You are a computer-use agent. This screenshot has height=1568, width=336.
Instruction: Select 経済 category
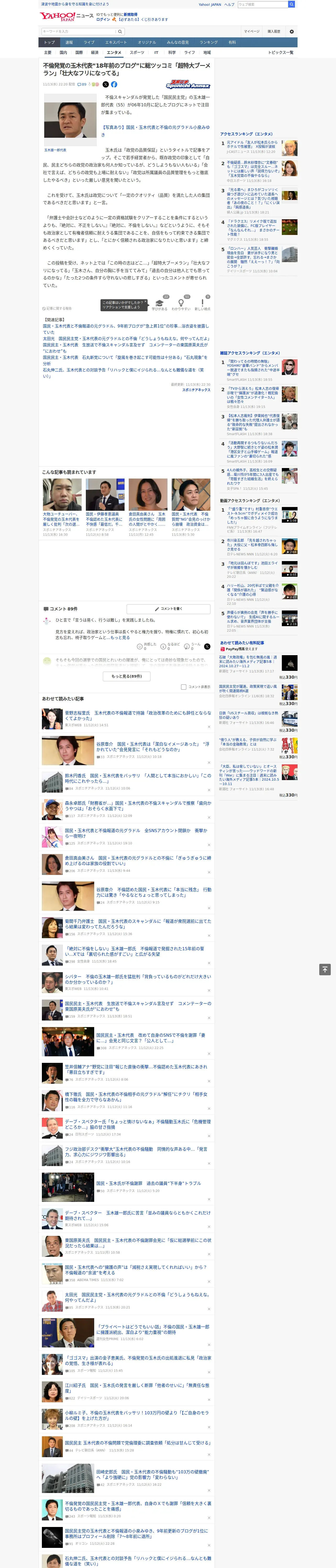[x=94, y=52]
